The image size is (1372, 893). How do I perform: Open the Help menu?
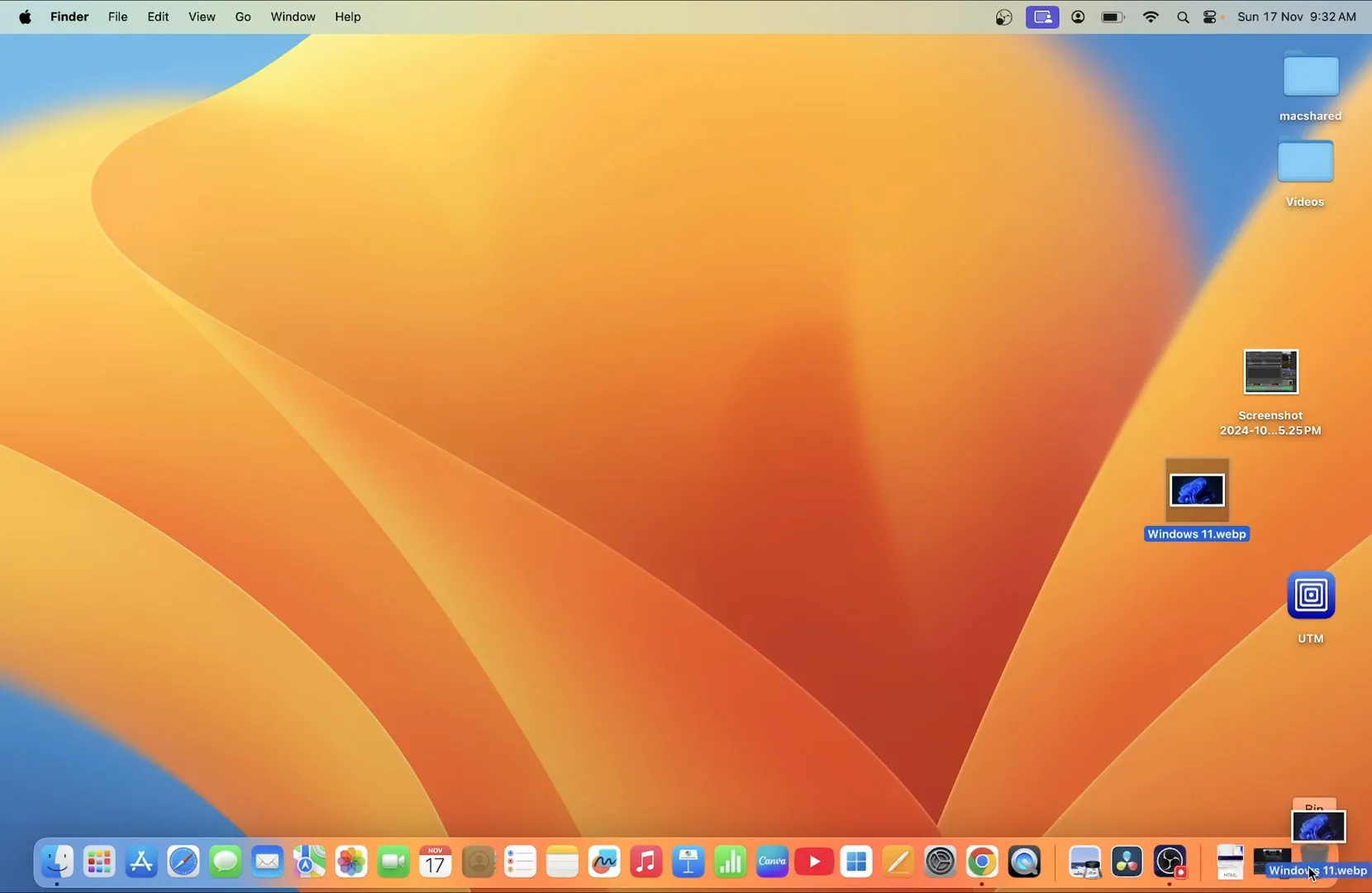pyautogui.click(x=348, y=17)
